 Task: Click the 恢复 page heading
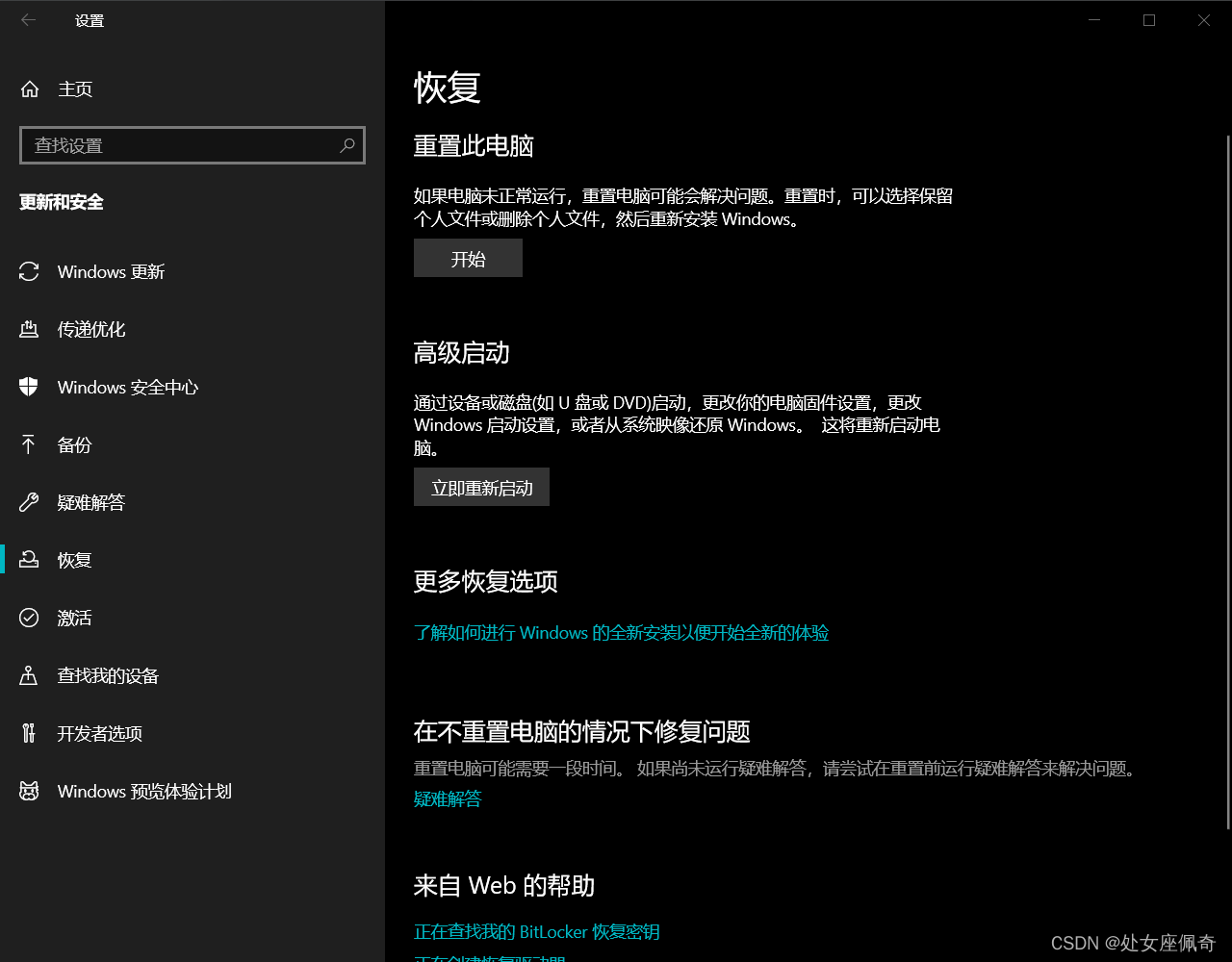tap(448, 88)
